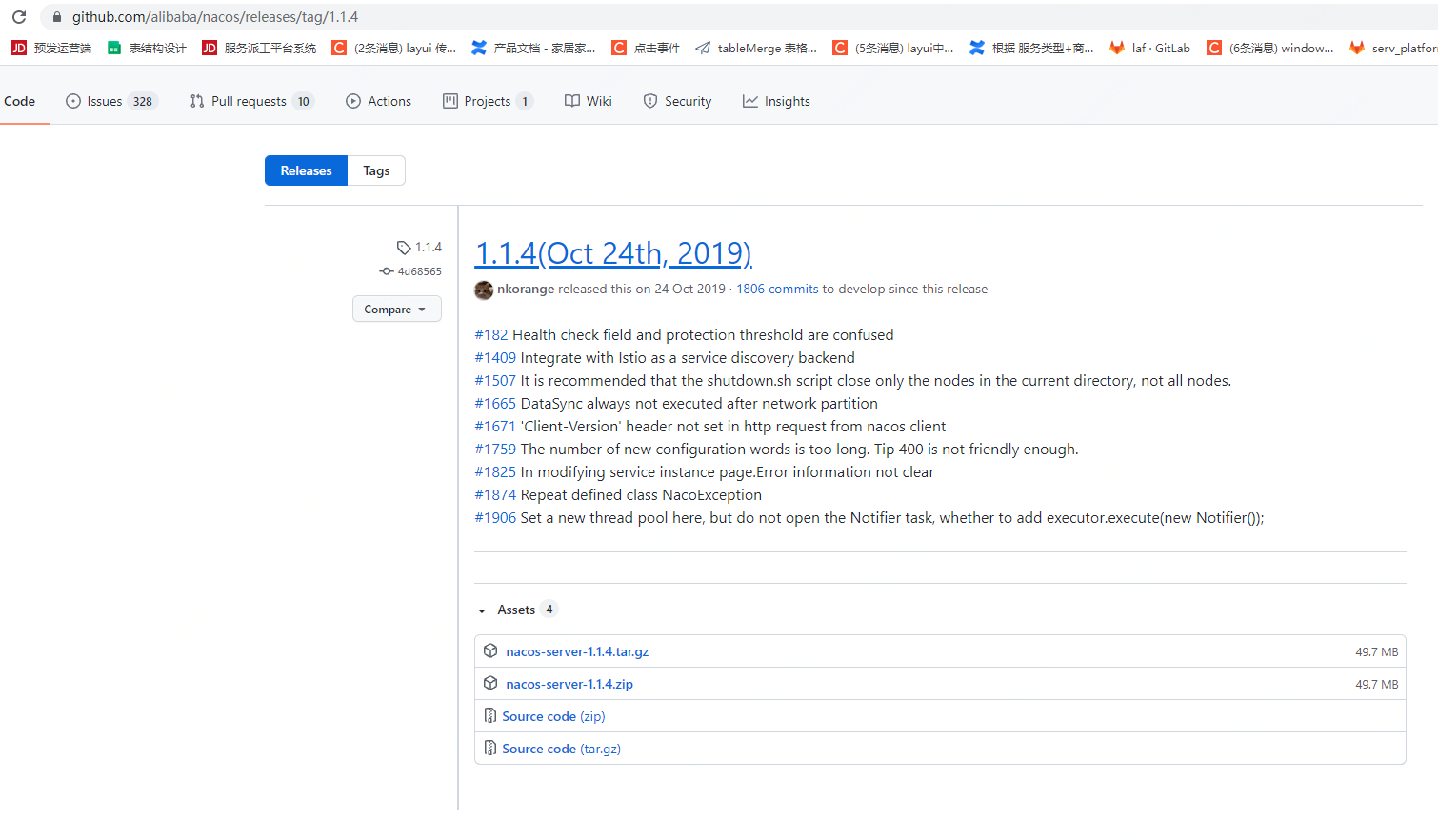Select the Releases button
Viewport: 1438px width, 840px height.
[306, 170]
